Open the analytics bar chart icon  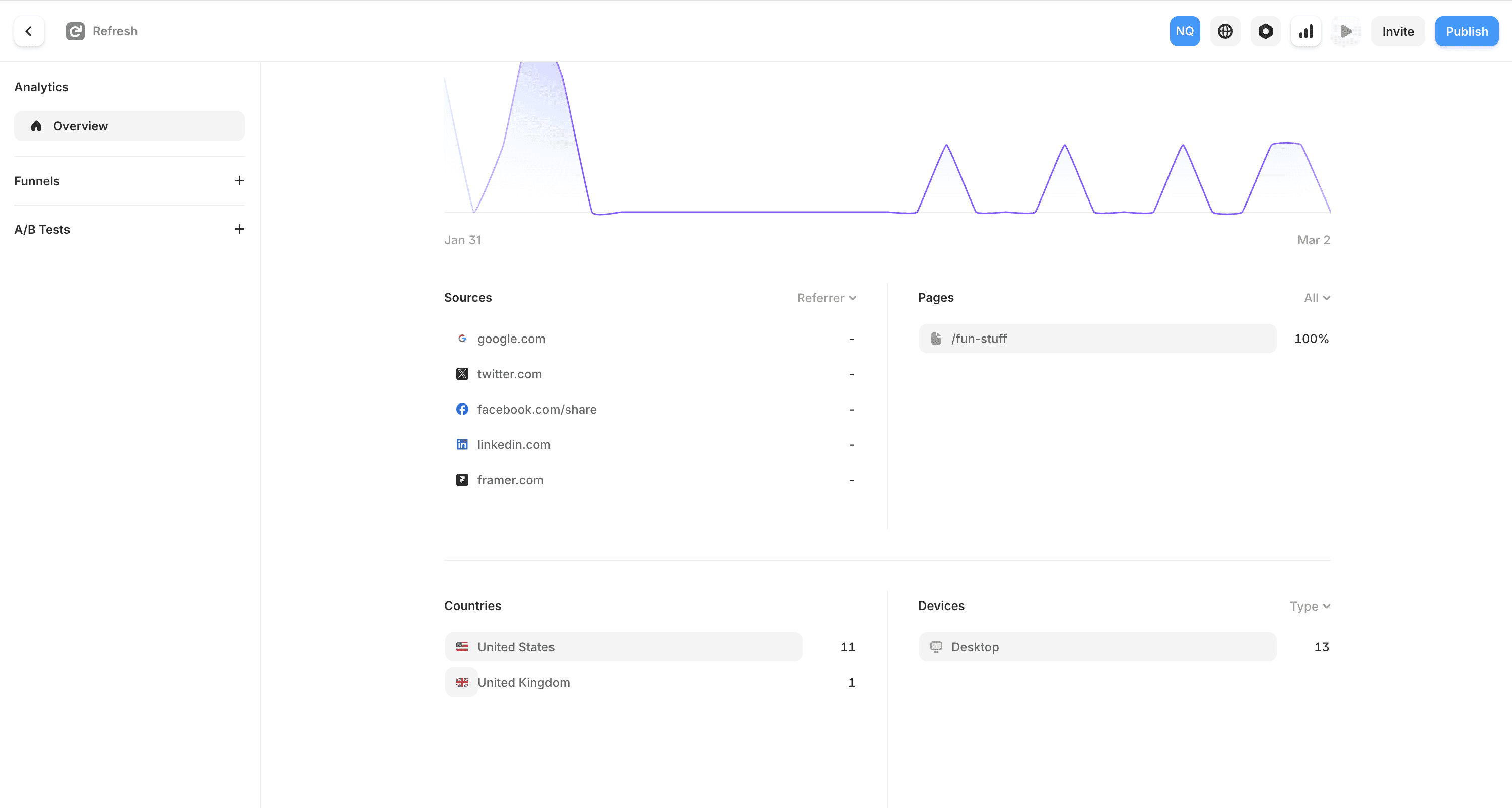(x=1305, y=31)
